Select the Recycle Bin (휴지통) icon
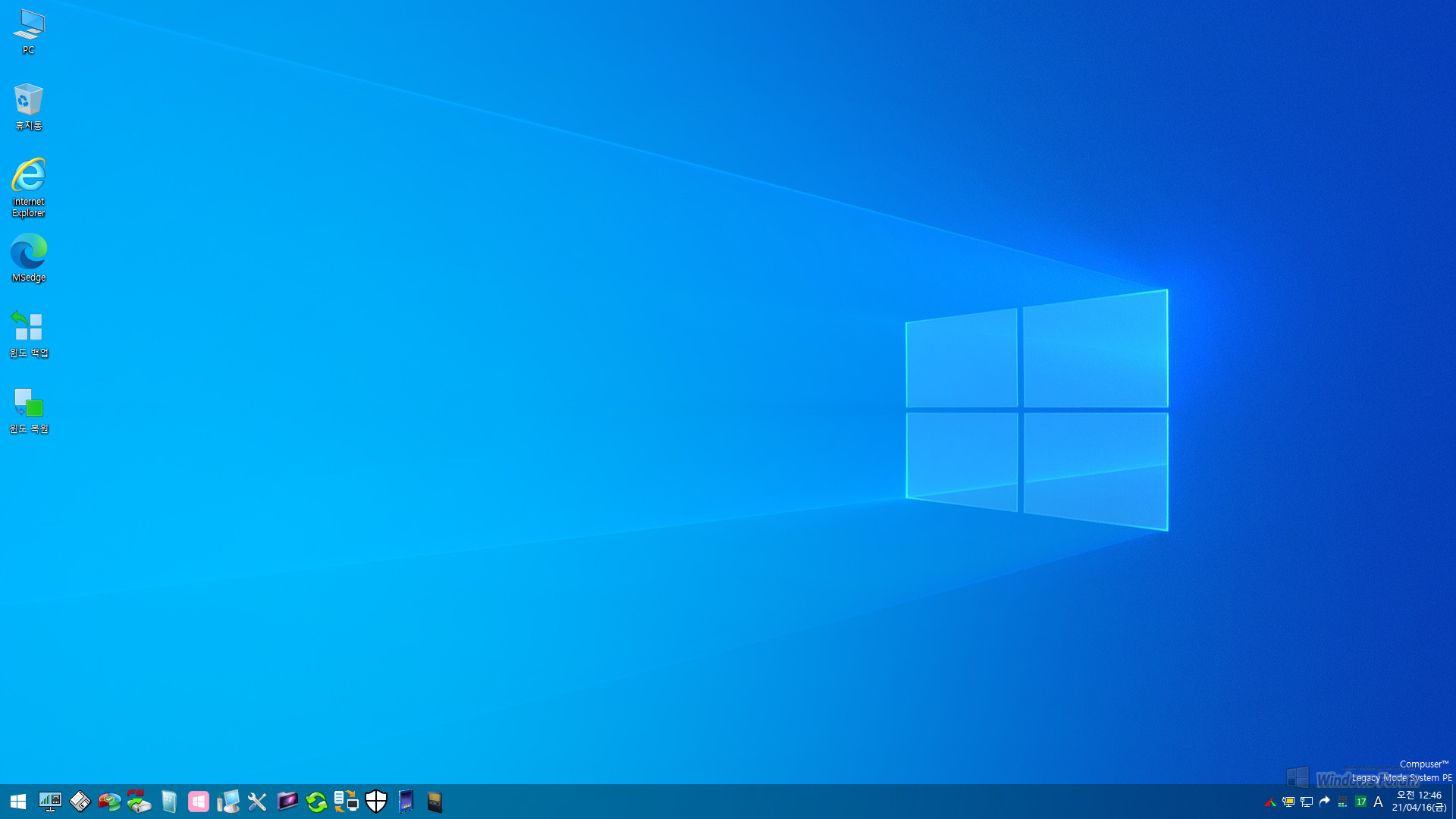The image size is (1456, 819). coord(29,107)
